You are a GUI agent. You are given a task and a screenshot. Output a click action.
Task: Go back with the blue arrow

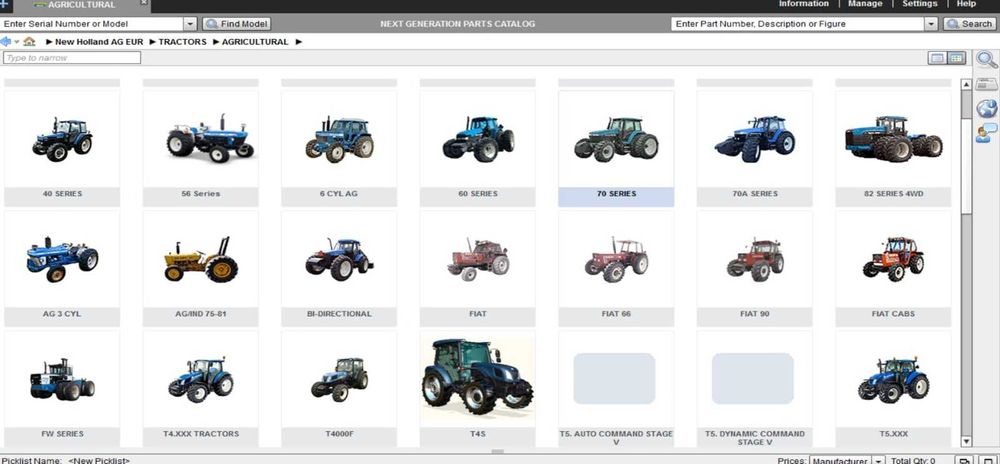pos(6,41)
